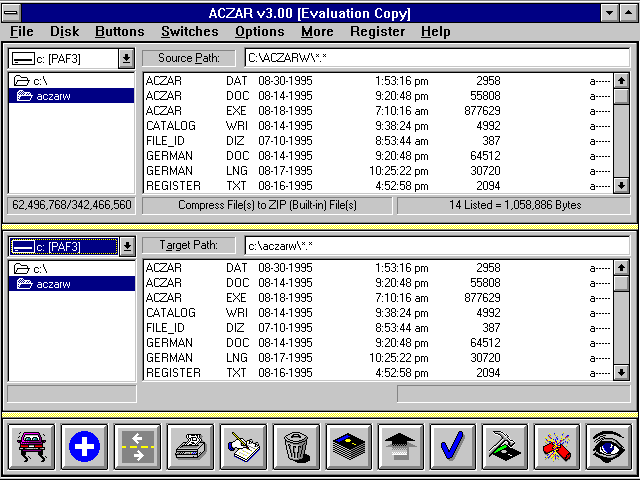Open the source drive dropdown list
Image resolution: width=640 pixels, height=480 pixels.
(126, 59)
